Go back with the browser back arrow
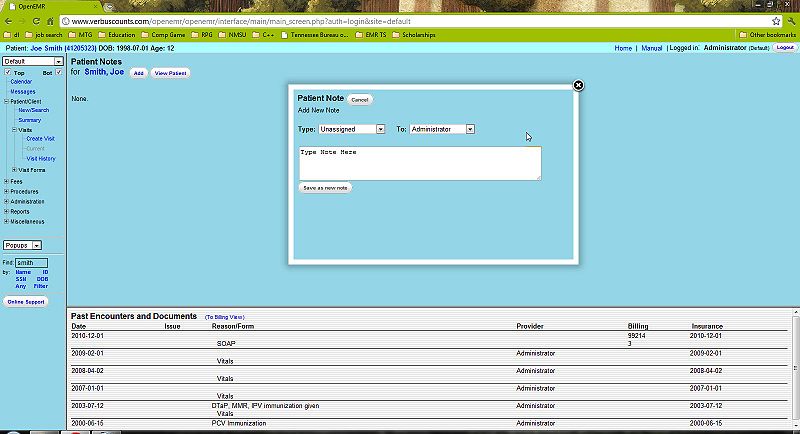800x434 pixels. [x=9, y=21]
